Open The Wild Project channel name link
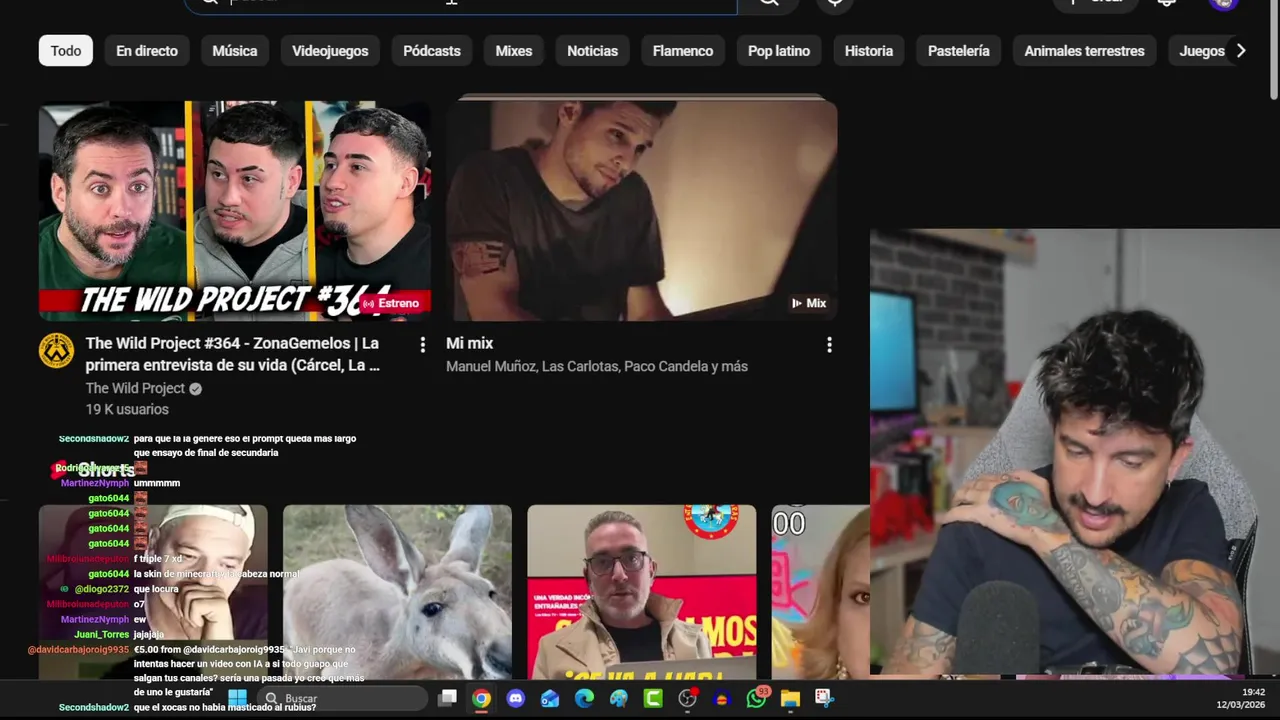This screenshot has height=720, width=1280. (x=135, y=388)
